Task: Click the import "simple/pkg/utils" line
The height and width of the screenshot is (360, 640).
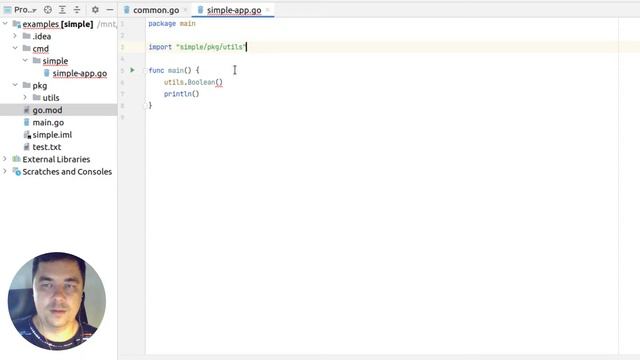Action: [197, 47]
